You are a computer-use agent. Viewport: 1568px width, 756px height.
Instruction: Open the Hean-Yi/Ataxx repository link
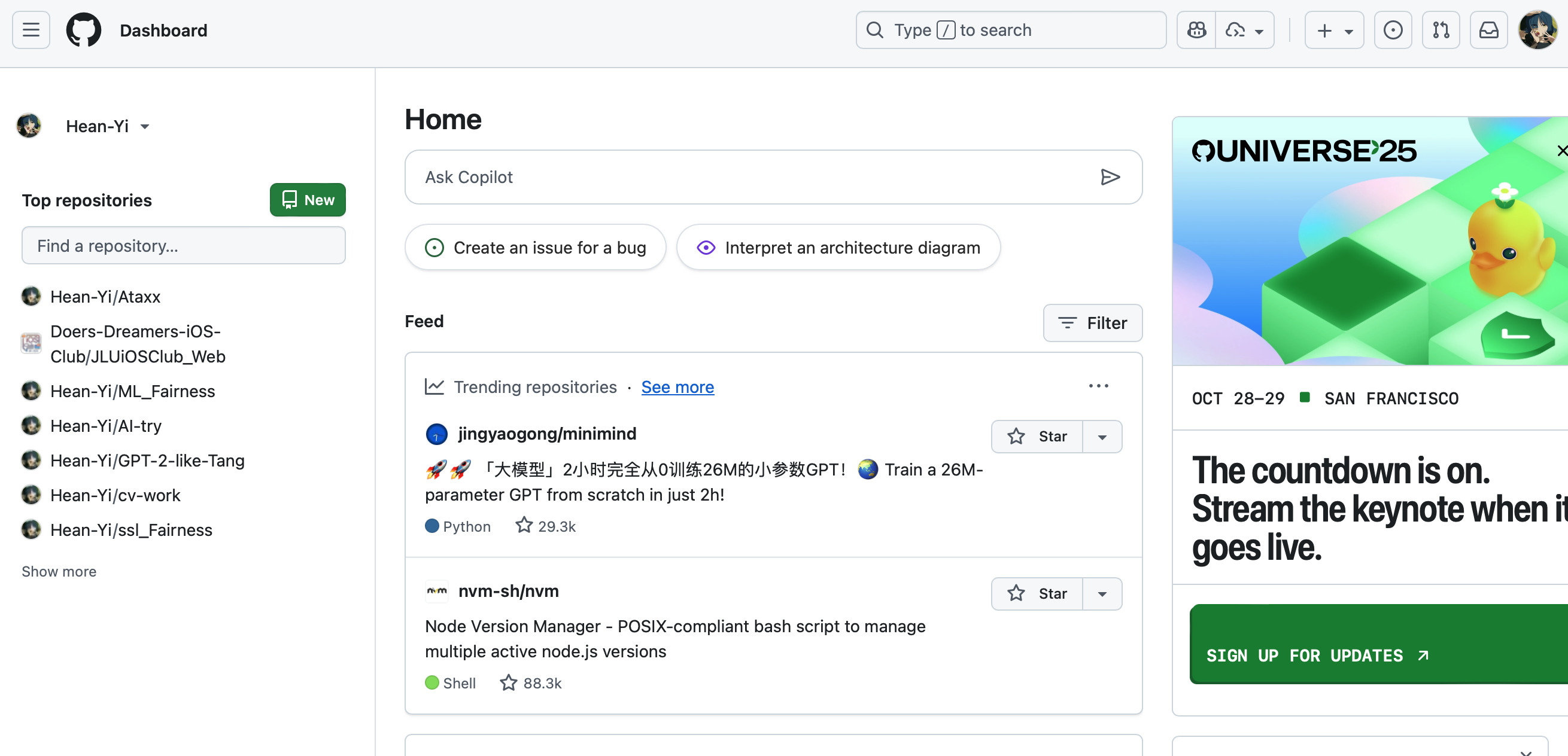105,296
